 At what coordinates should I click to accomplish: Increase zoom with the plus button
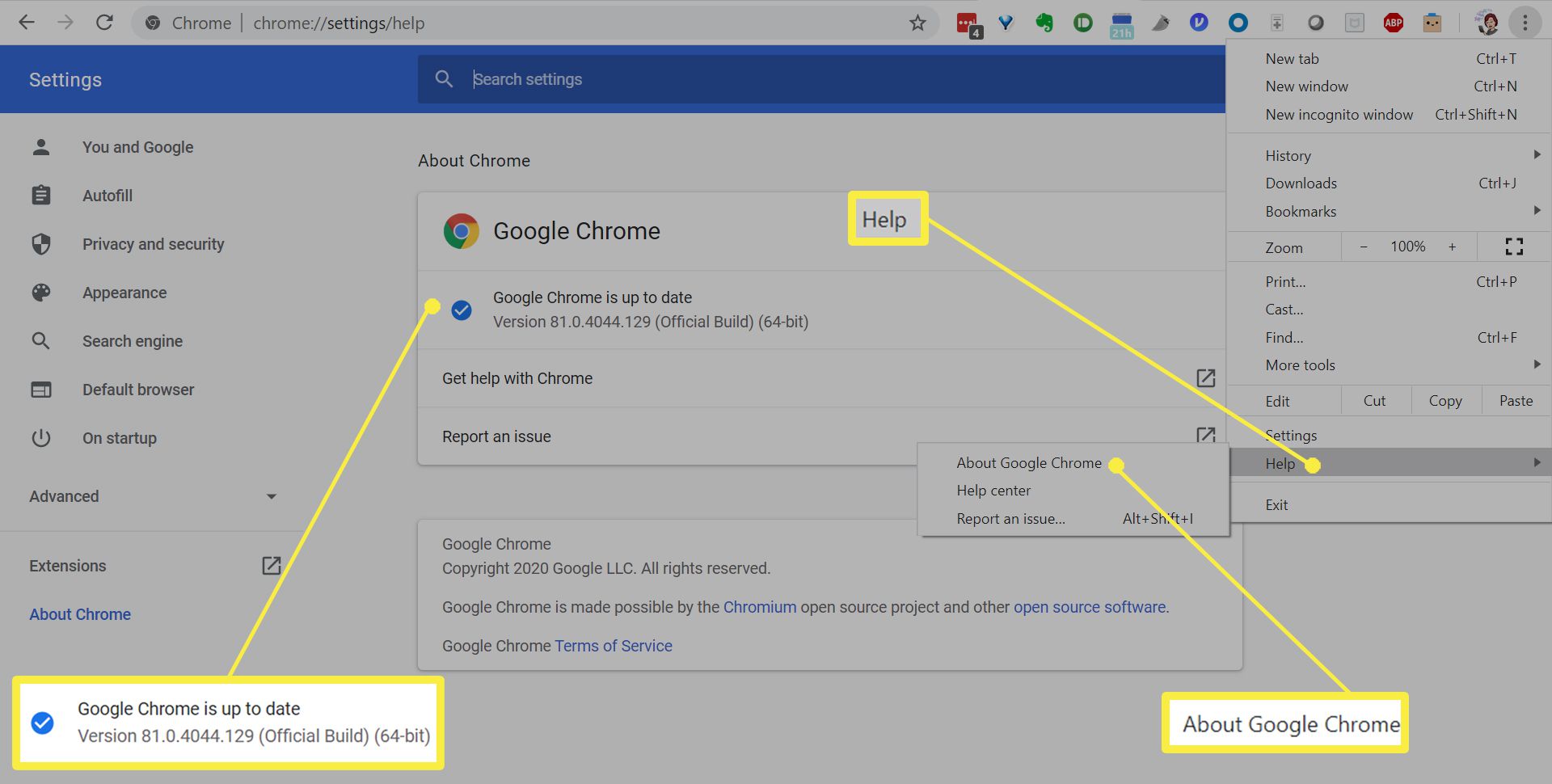coord(1452,247)
